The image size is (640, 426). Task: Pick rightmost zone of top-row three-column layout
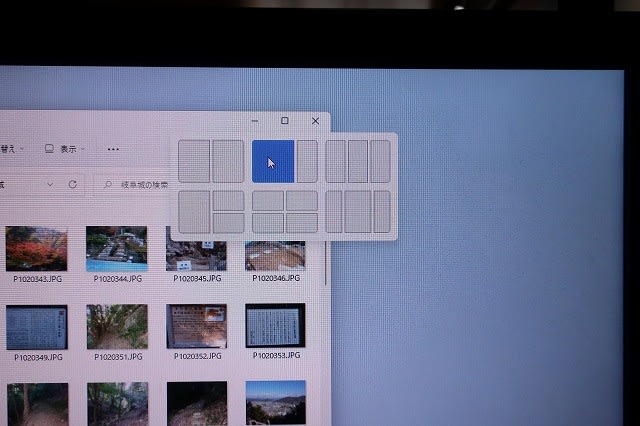[380, 161]
